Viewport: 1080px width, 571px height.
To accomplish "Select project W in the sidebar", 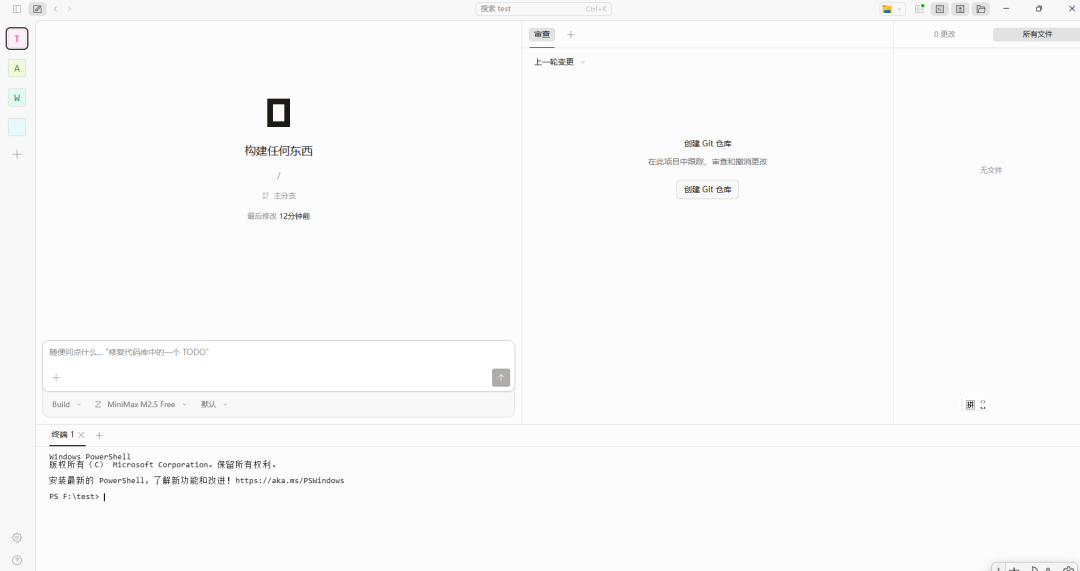I will click(17, 98).
